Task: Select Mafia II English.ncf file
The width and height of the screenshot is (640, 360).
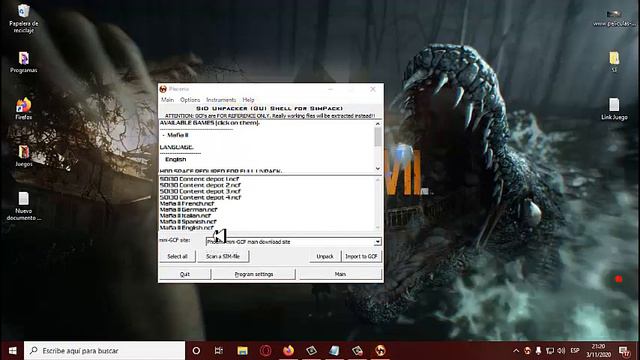Action: [187, 227]
